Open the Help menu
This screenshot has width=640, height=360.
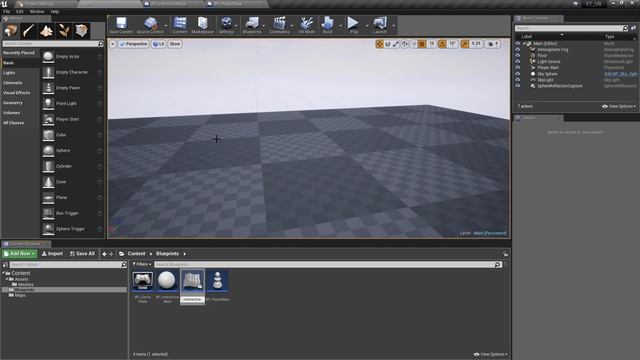55,11
